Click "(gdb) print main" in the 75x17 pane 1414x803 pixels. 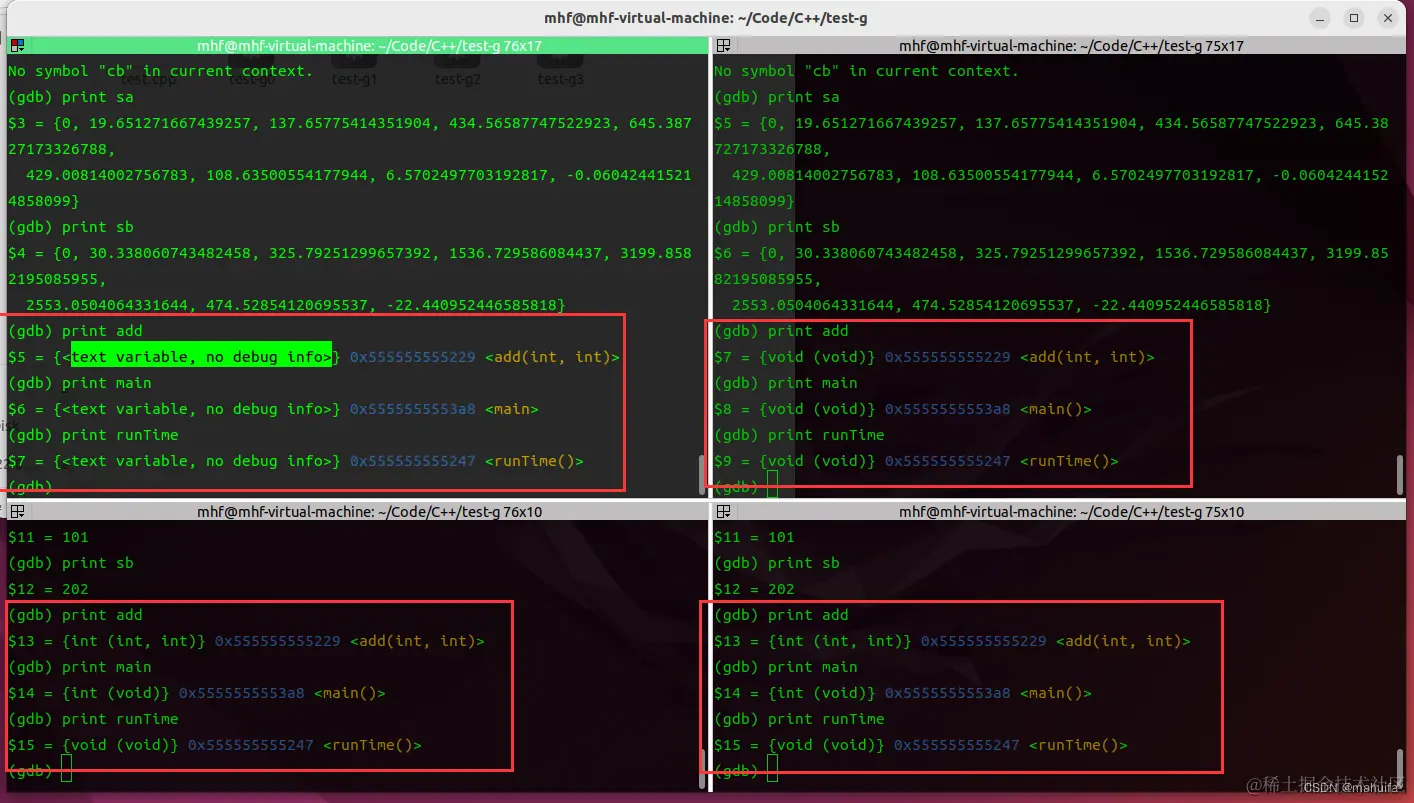pyautogui.click(x=785, y=383)
